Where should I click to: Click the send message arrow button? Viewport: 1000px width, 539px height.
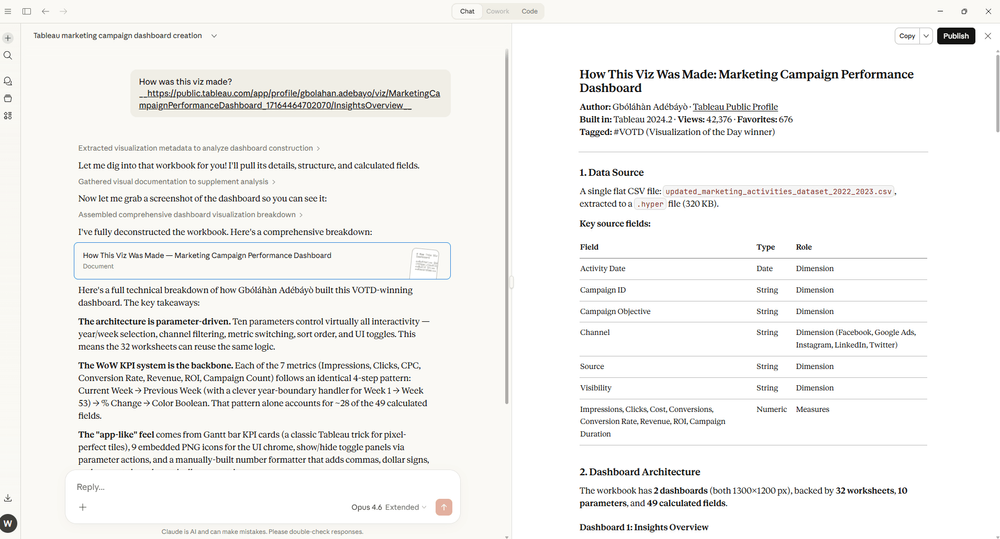click(x=444, y=507)
